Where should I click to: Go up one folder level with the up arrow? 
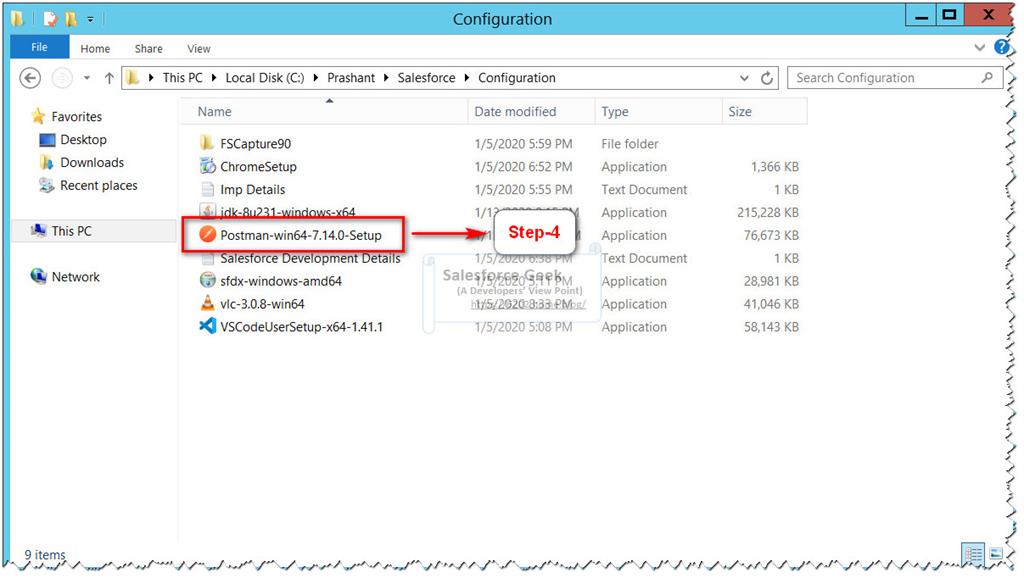click(110, 77)
